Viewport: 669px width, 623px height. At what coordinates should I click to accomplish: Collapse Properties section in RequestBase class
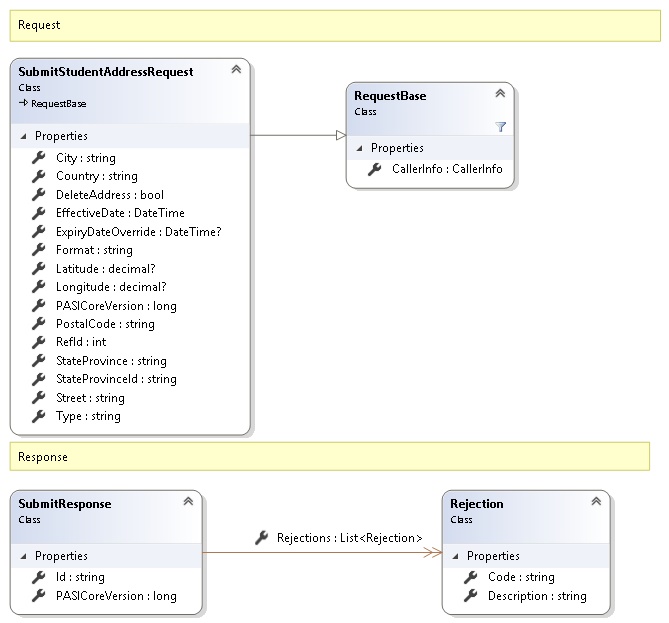click(x=360, y=148)
